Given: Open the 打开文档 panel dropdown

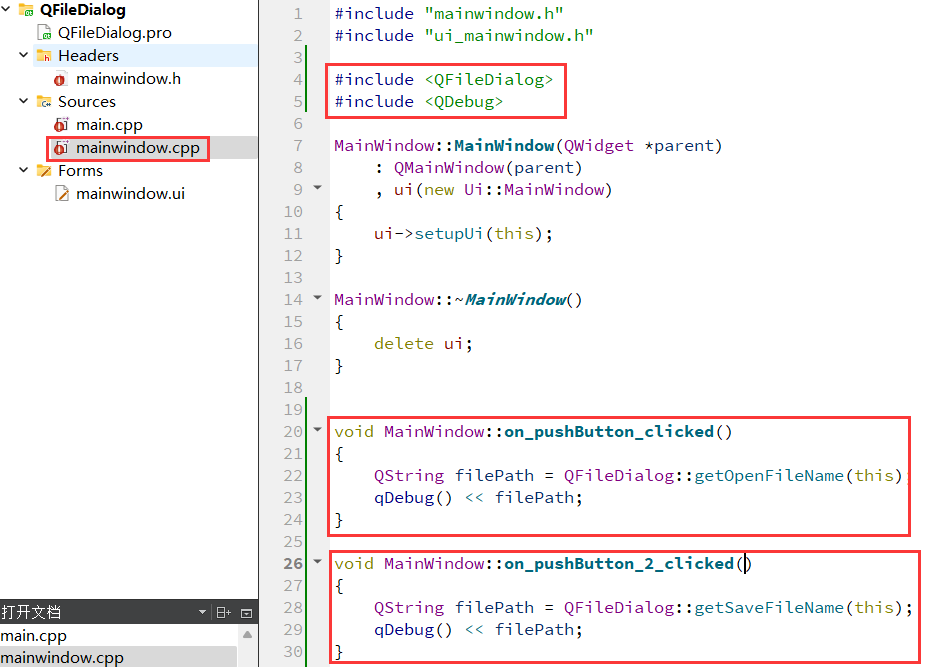Looking at the screenshot, I should (x=202, y=612).
